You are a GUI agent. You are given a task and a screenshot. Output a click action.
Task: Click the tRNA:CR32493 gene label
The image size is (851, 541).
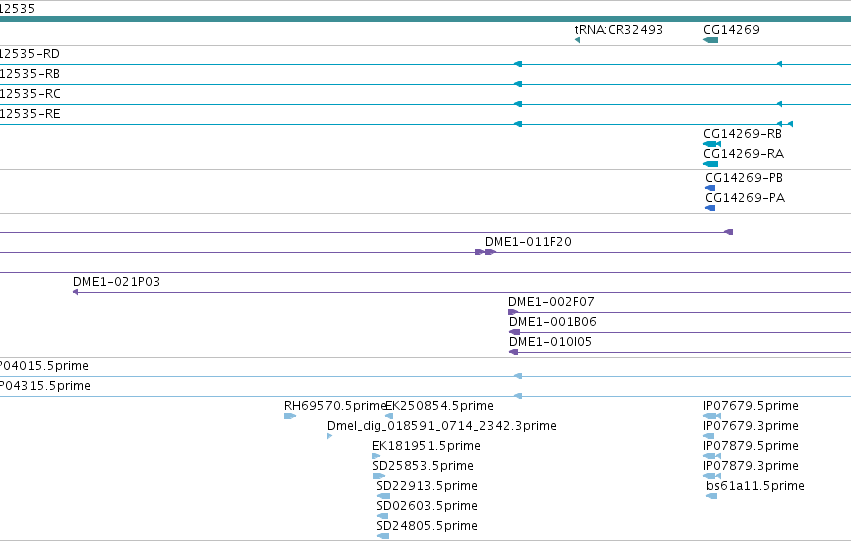[619, 30]
